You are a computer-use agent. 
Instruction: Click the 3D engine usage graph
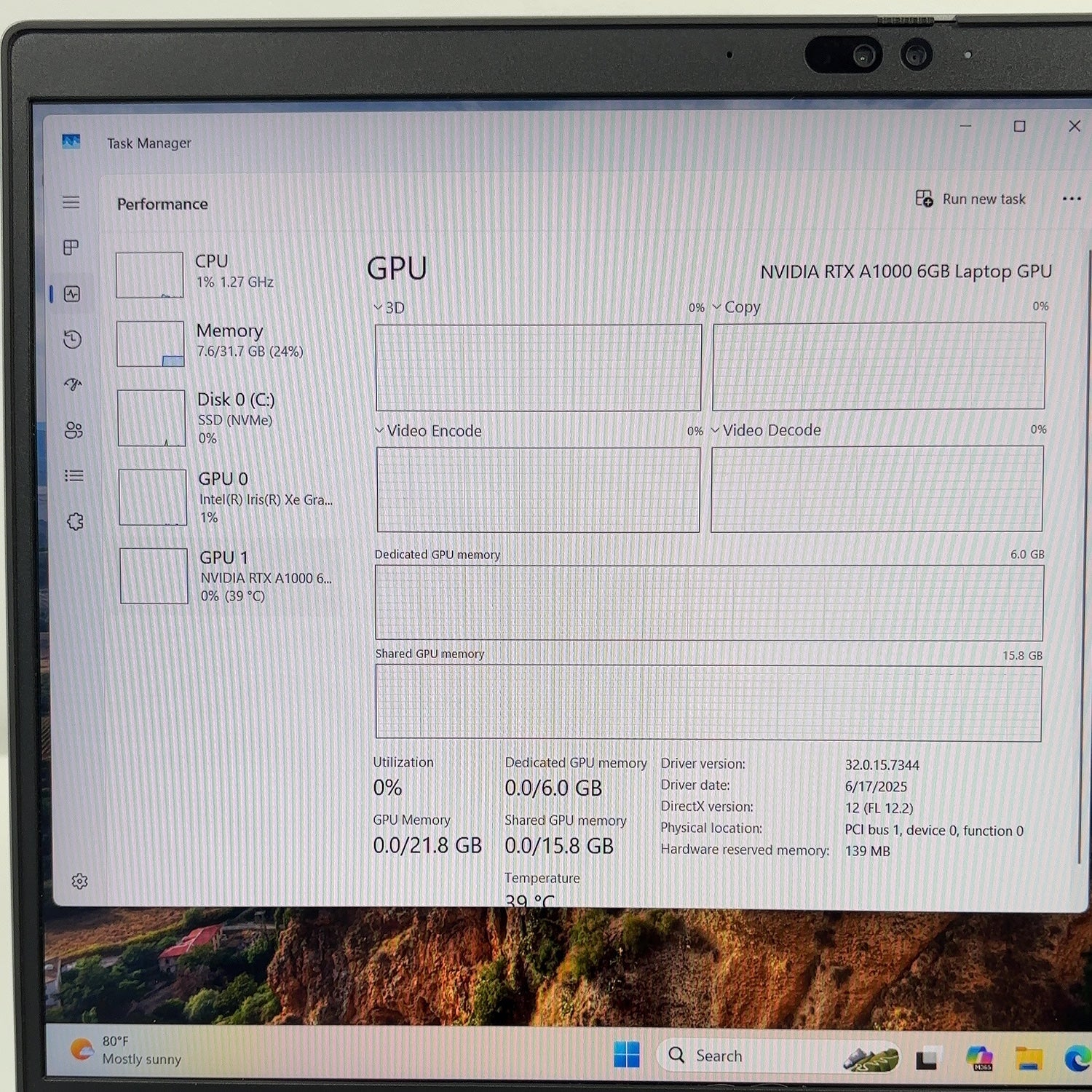point(538,368)
